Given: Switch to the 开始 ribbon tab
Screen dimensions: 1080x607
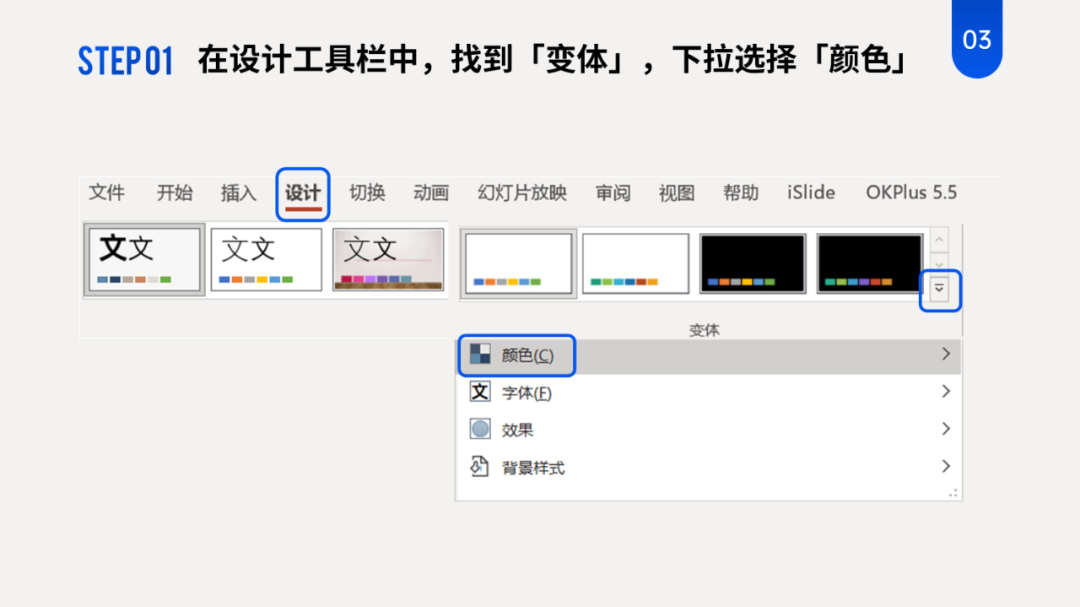Looking at the screenshot, I should coord(174,193).
